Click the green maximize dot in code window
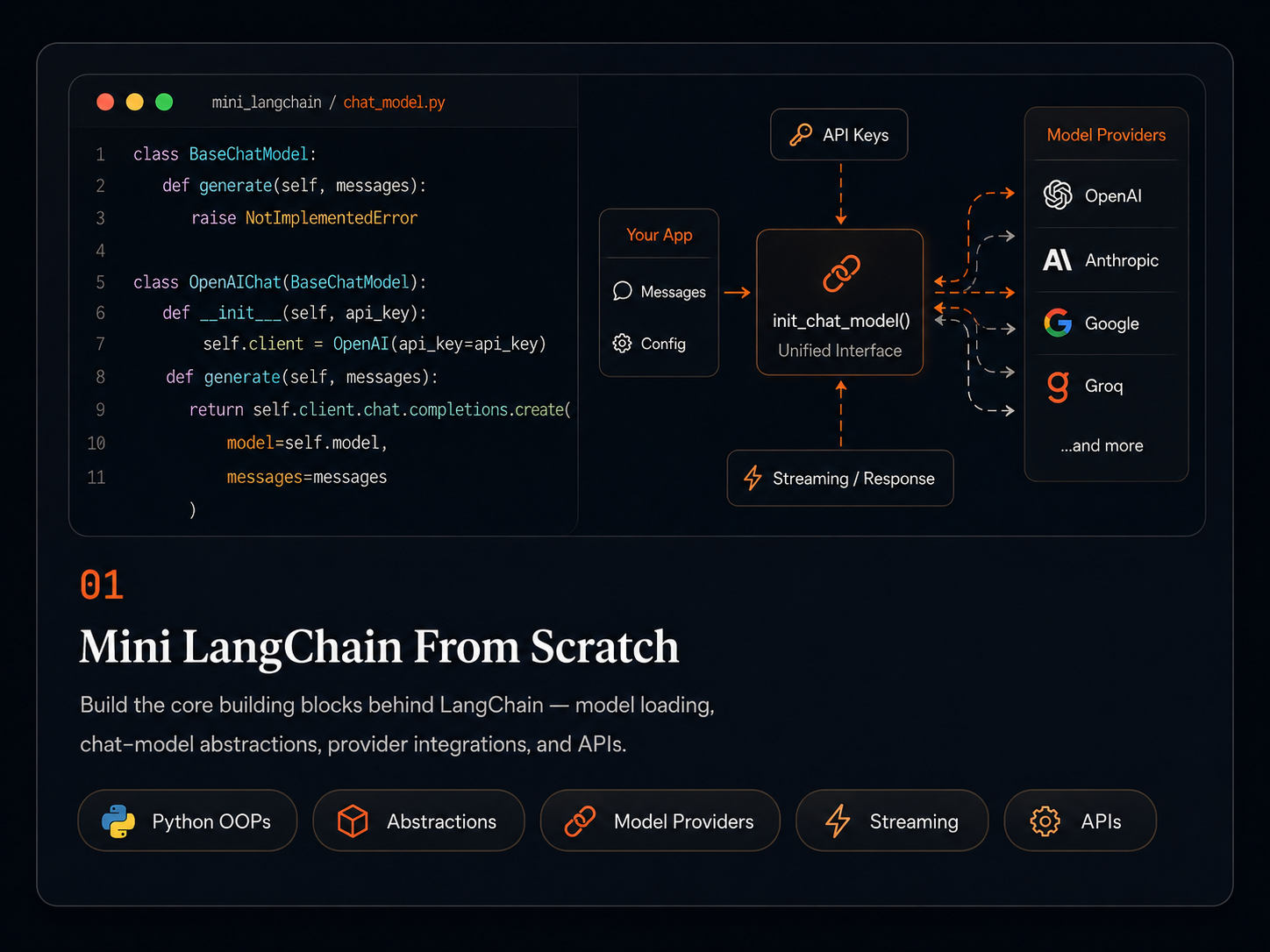1270x952 pixels. tap(164, 102)
